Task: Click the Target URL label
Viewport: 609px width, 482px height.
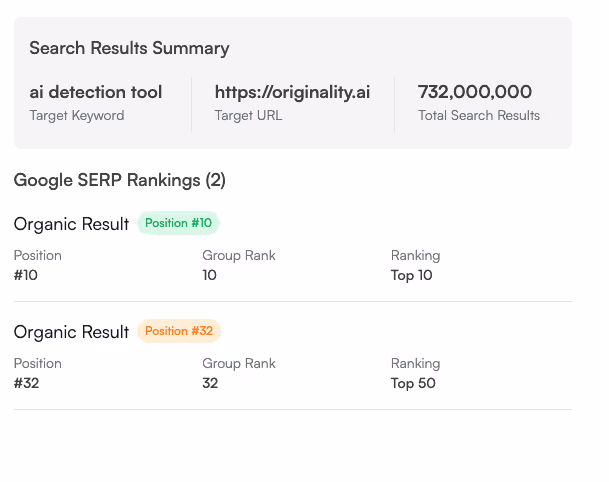Action: click(248, 115)
